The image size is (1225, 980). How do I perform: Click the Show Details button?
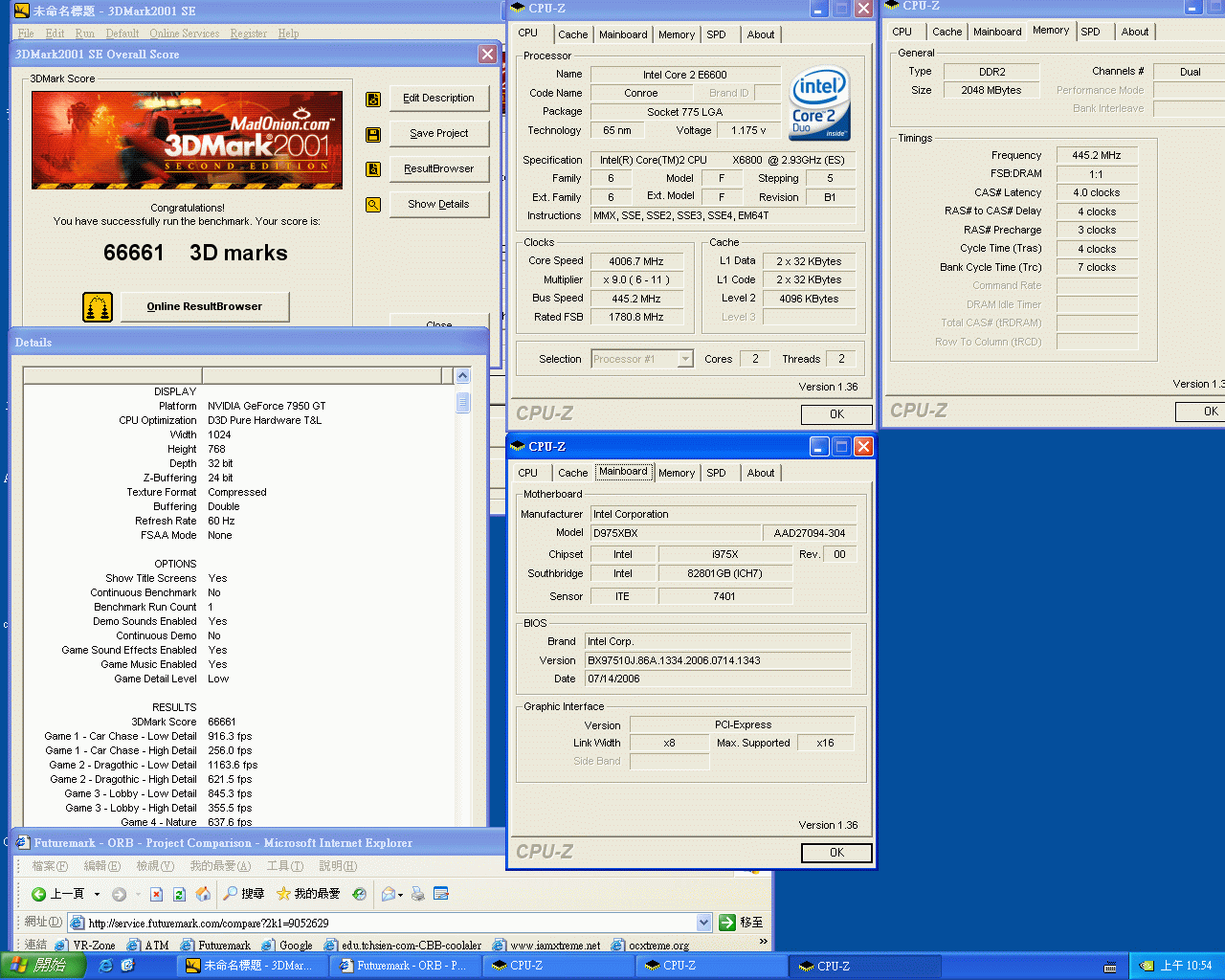(x=438, y=205)
